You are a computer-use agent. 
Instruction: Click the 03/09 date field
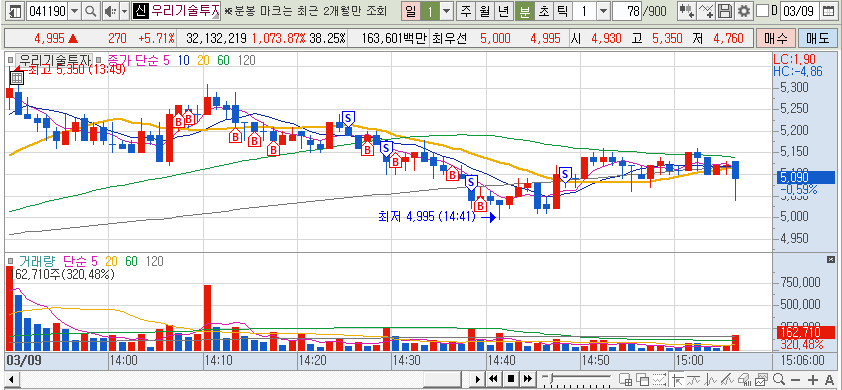pos(800,10)
